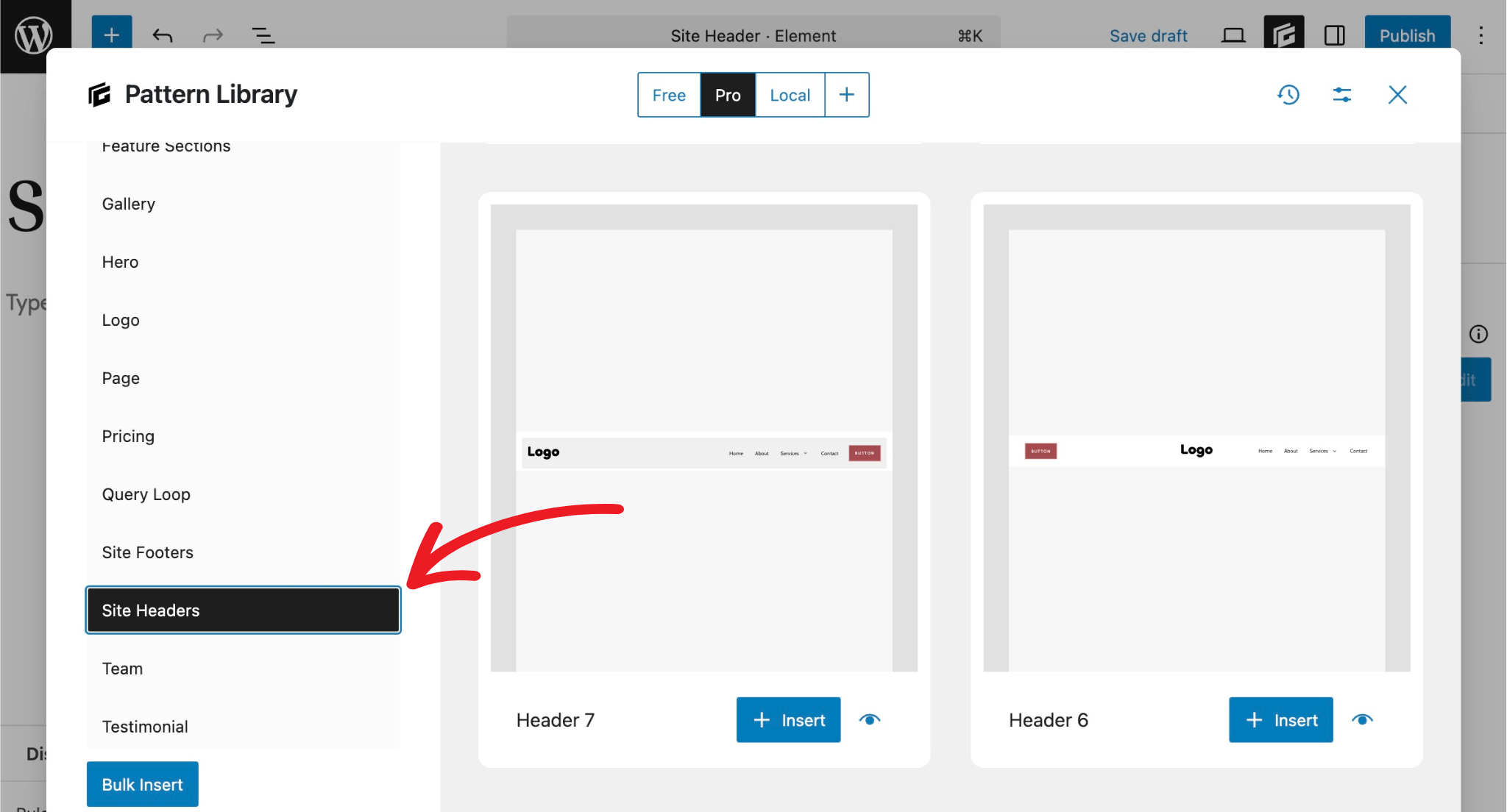Click the Publish button
This screenshot has height=812, width=1507.
coord(1407,35)
